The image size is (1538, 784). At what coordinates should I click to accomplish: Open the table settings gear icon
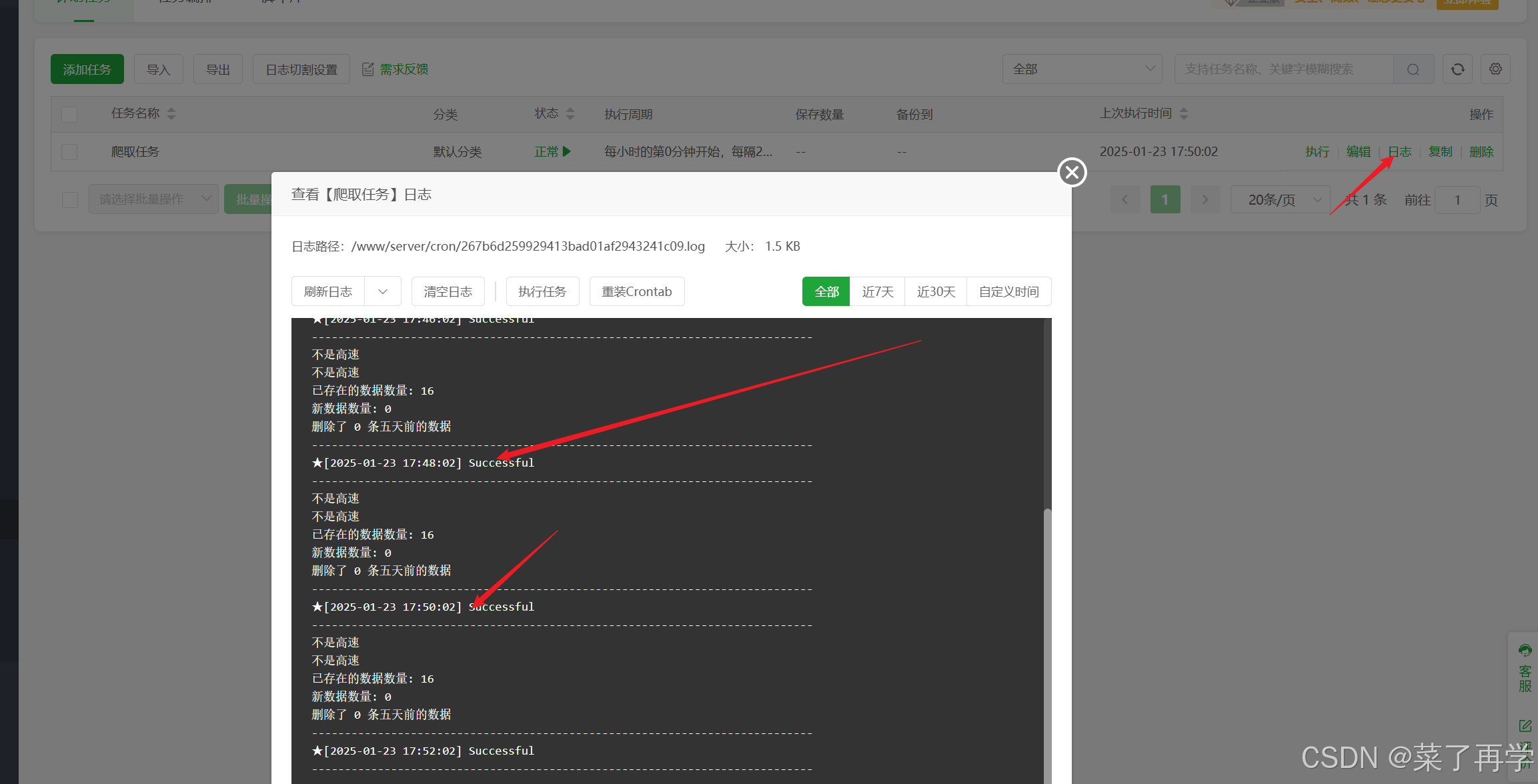pos(1495,69)
